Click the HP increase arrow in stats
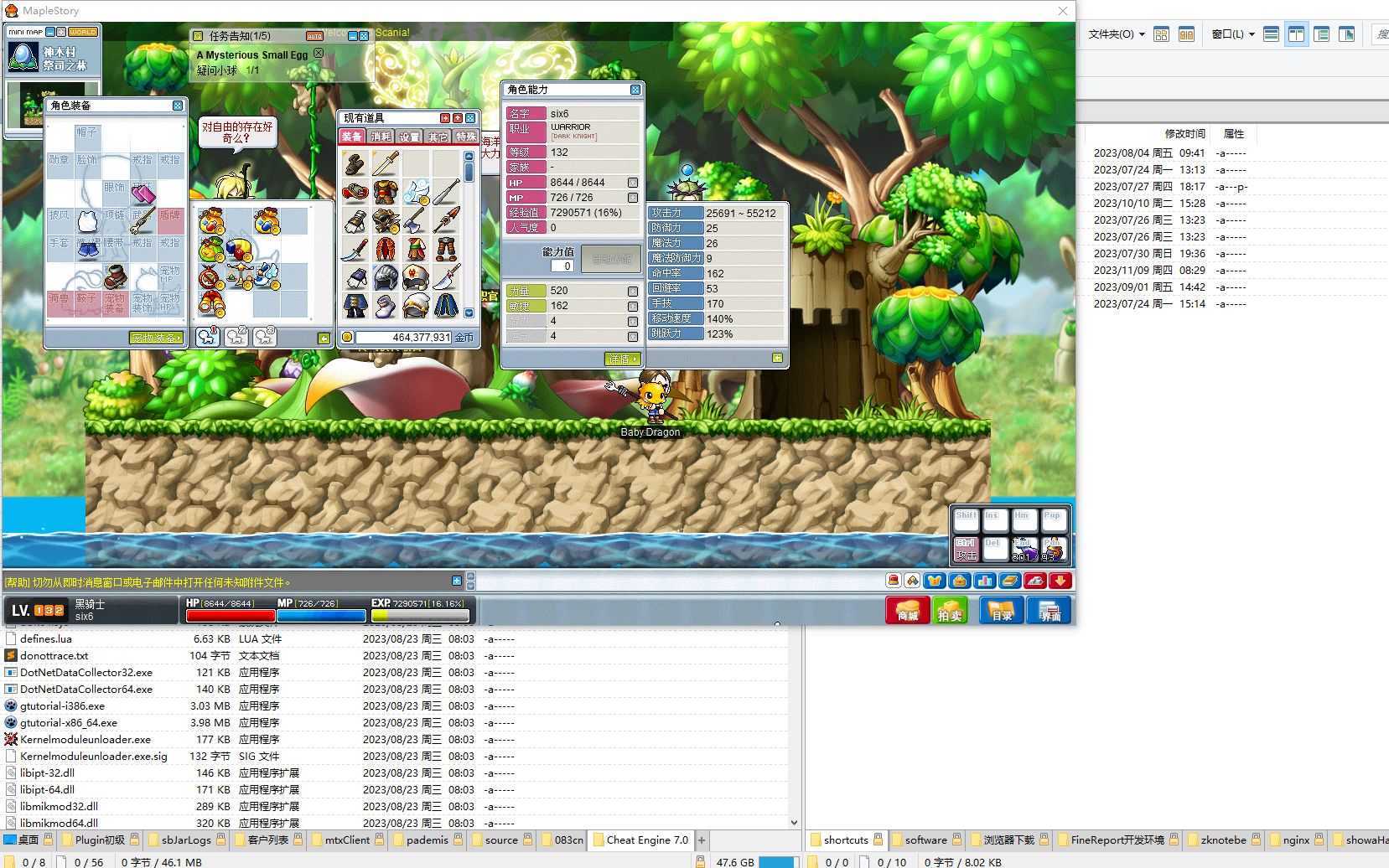 click(633, 183)
